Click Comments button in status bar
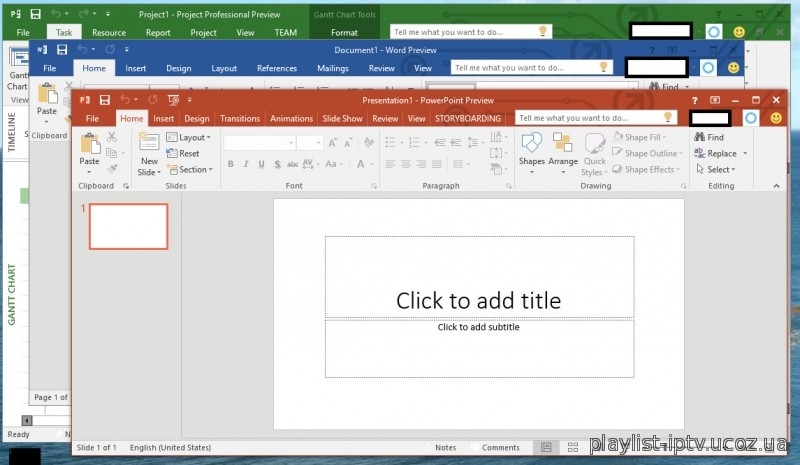The height and width of the screenshot is (465, 800). click(495, 448)
